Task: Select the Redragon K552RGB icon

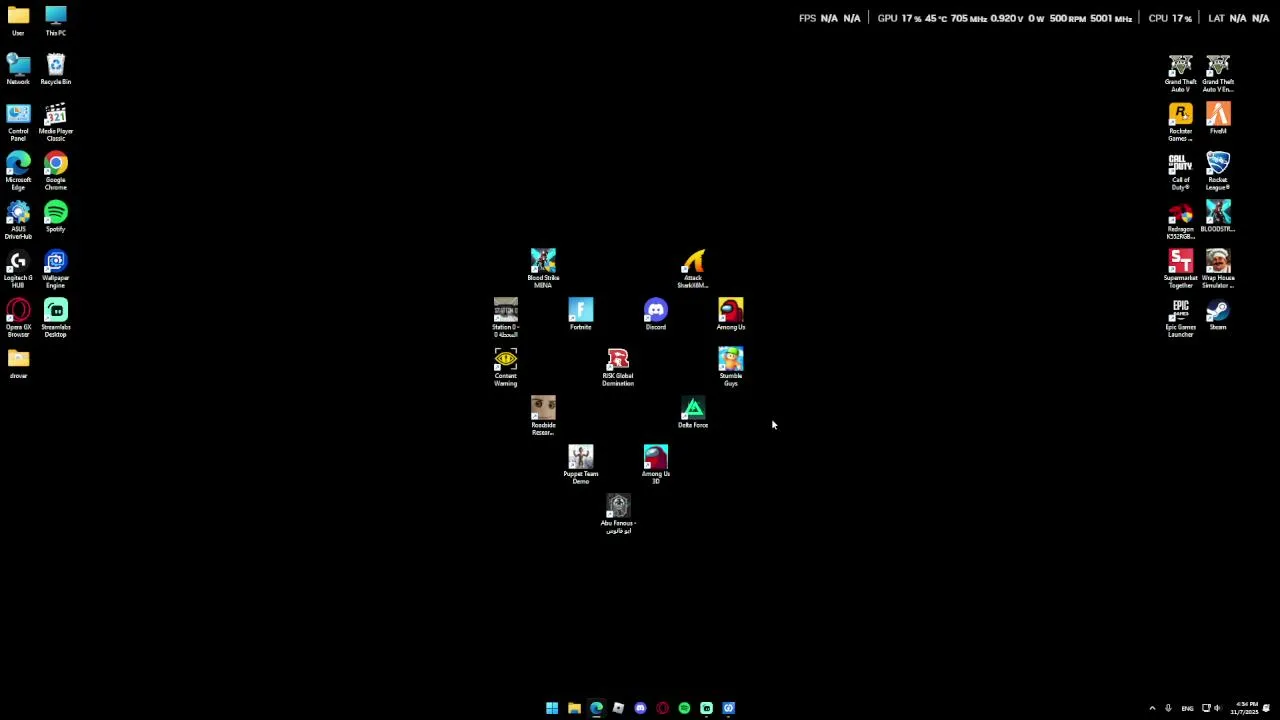Action: (x=1181, y=220)
